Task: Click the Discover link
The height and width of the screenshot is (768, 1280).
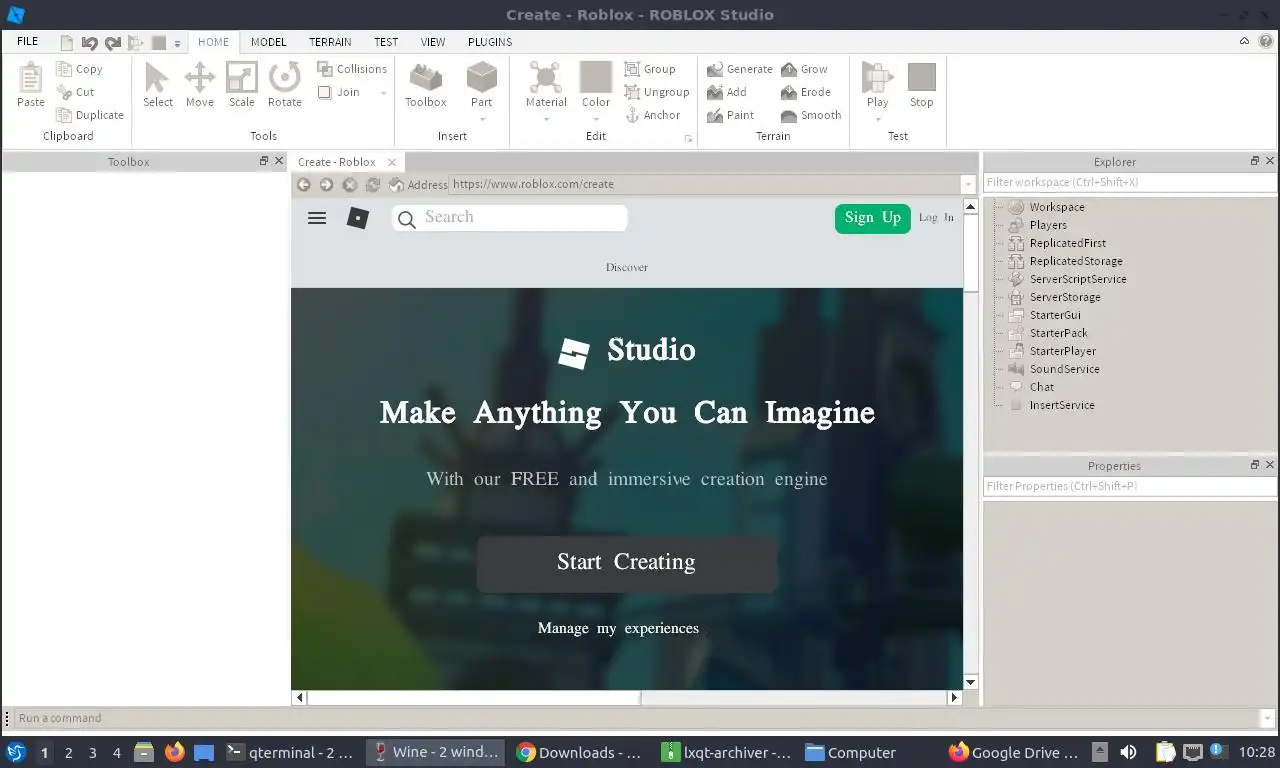Action: [x=627, y=267]
